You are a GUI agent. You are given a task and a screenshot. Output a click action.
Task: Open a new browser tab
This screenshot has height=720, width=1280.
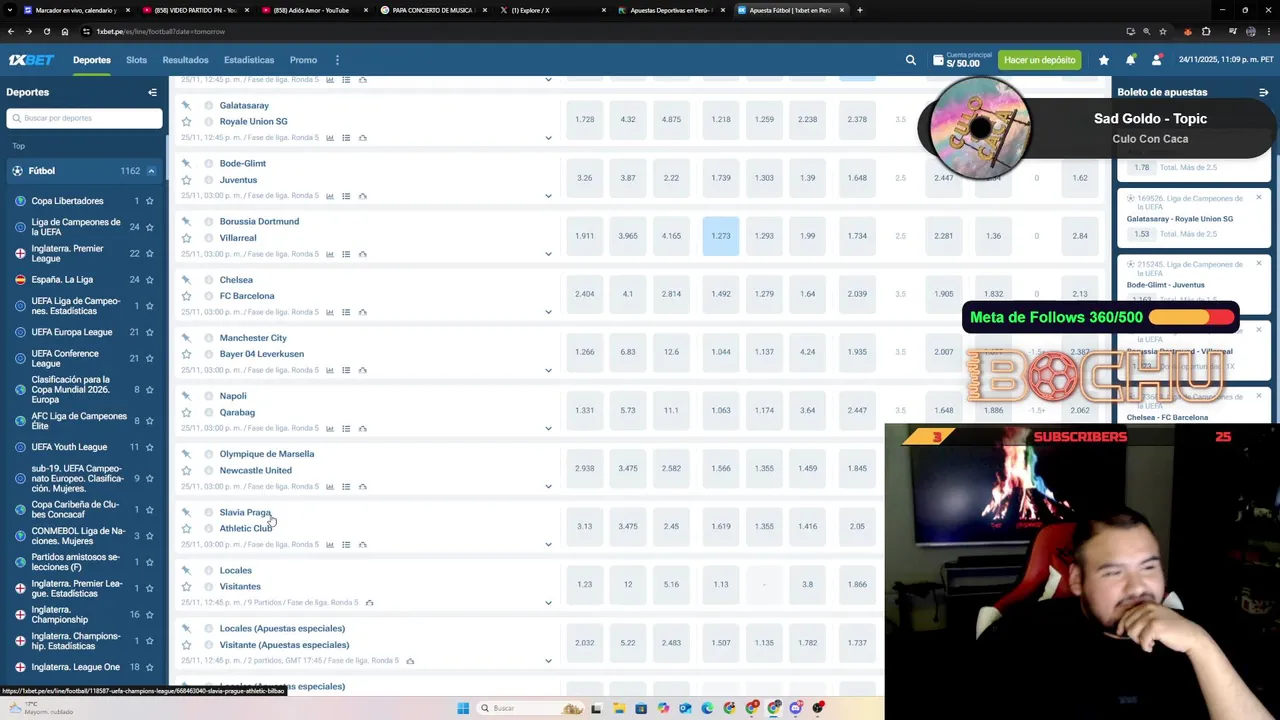860,10
